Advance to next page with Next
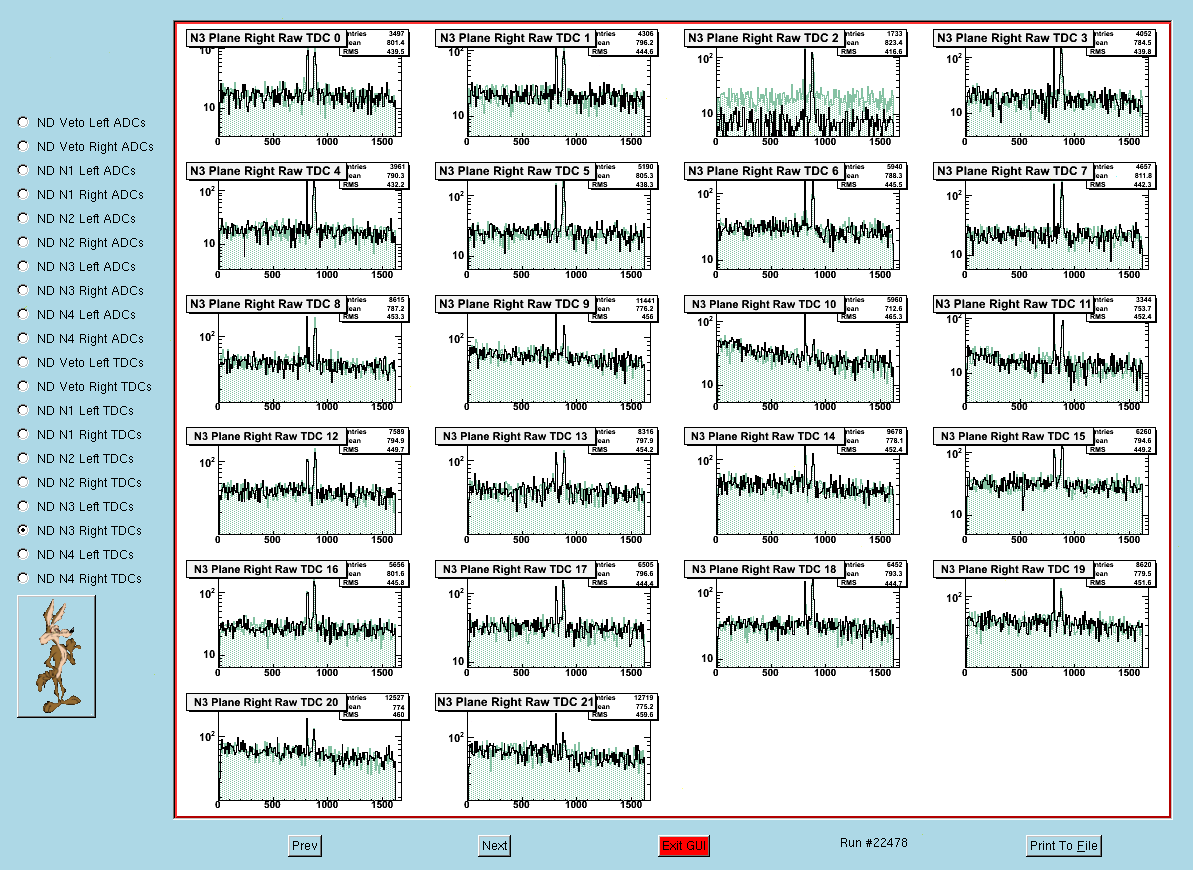This screenshot has height=870, width=1193. [x=494, y=846]
